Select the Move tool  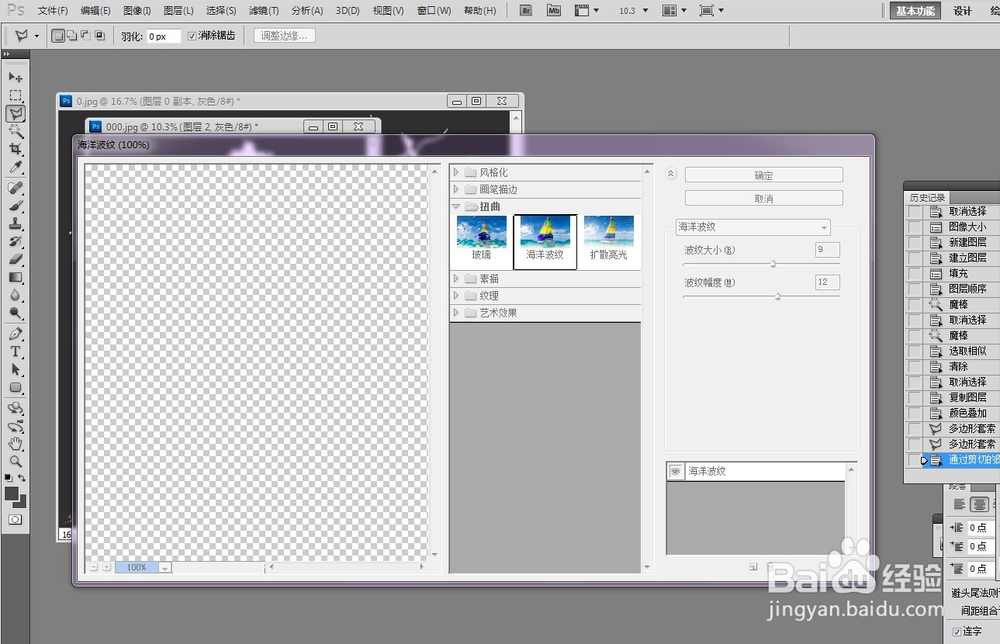[15, 77]
